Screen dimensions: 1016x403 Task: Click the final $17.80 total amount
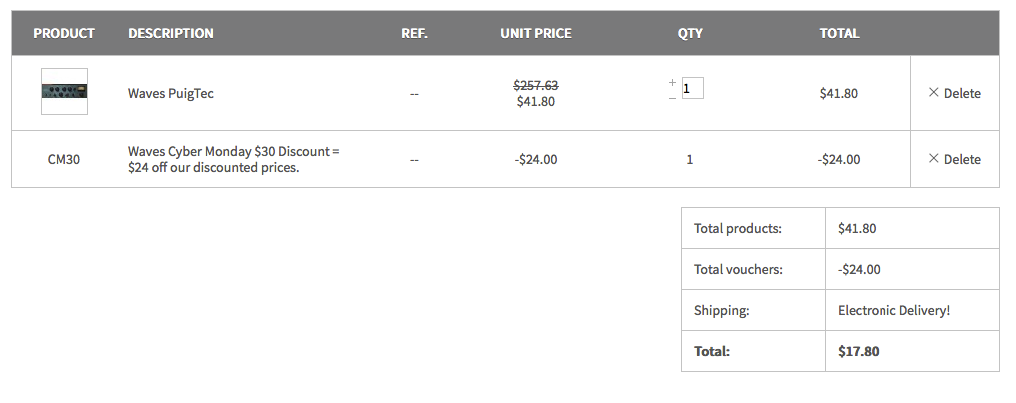859,351
